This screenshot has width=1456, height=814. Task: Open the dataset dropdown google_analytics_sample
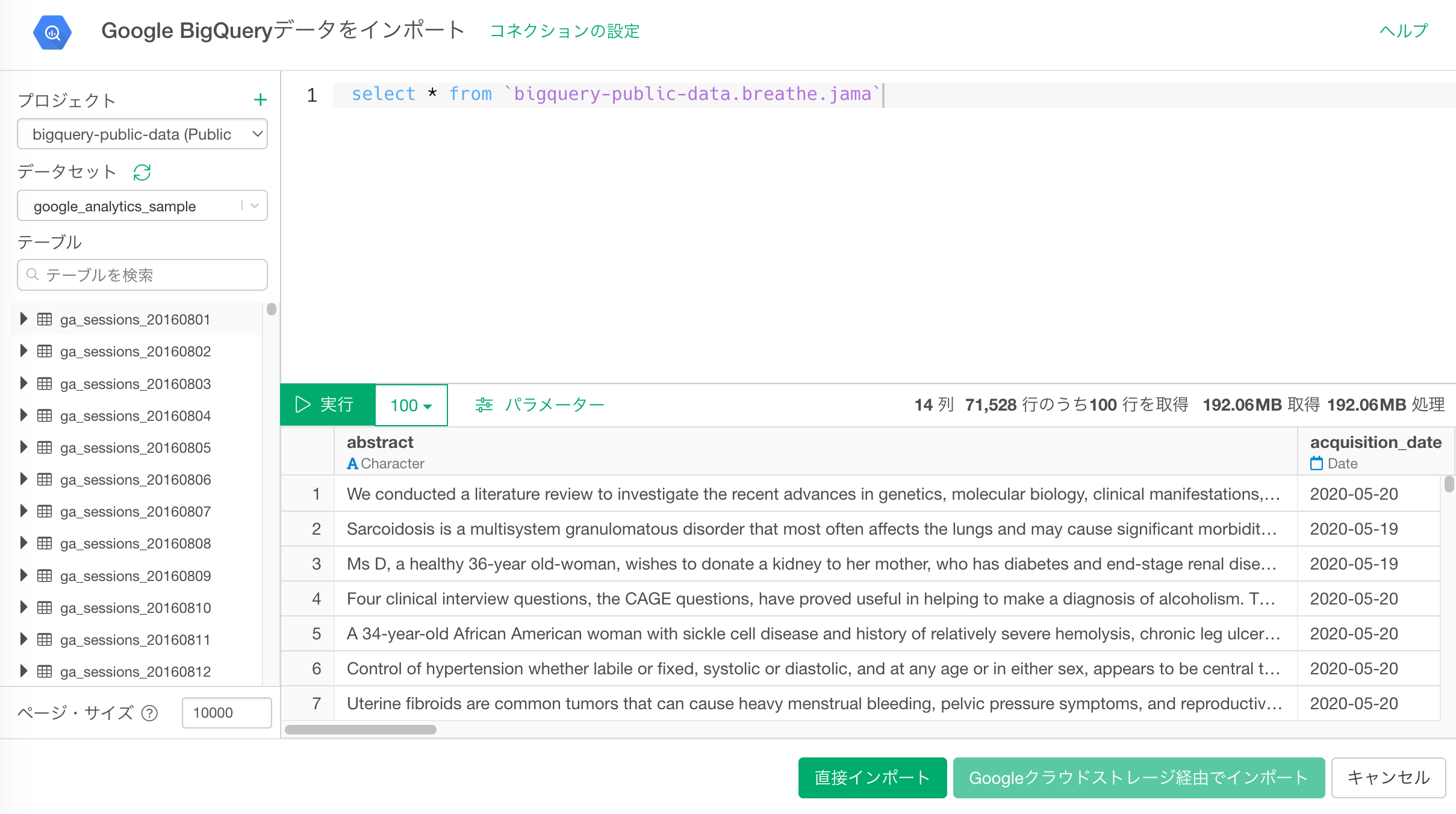[142, 206]
